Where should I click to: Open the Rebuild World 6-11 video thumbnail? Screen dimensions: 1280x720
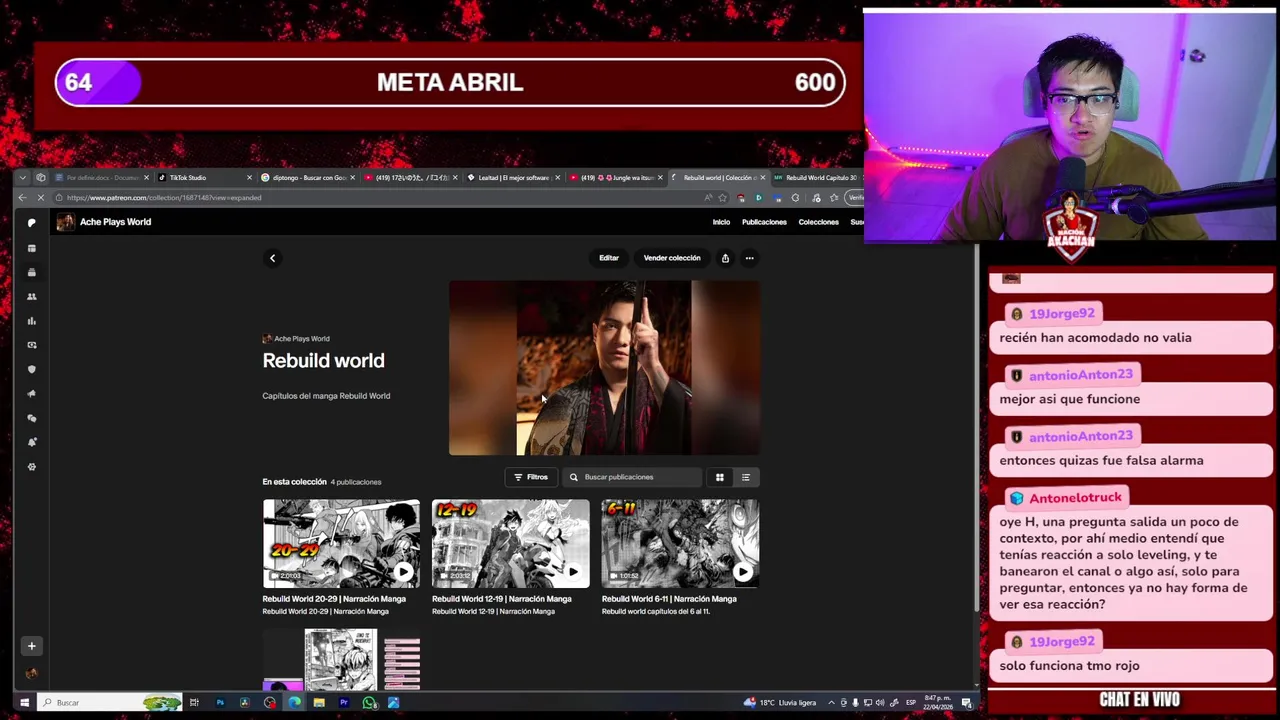pyautogui.click(x=680, y=543)
